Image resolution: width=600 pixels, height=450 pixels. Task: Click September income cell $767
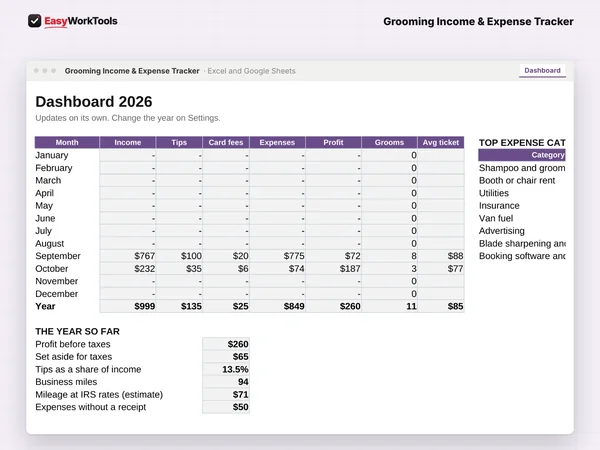(128, 256)
